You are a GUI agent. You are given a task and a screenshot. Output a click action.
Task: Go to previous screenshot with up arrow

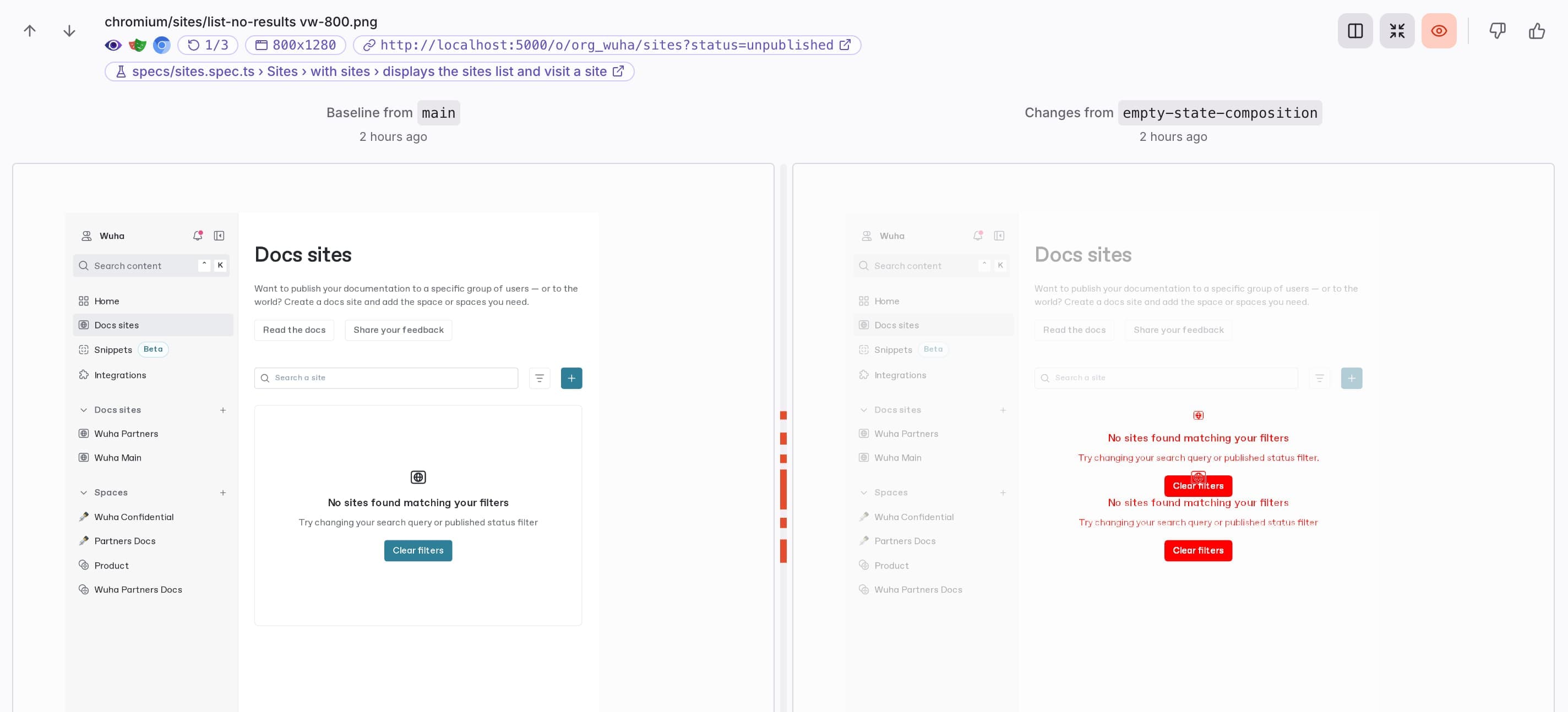point(29,30)
